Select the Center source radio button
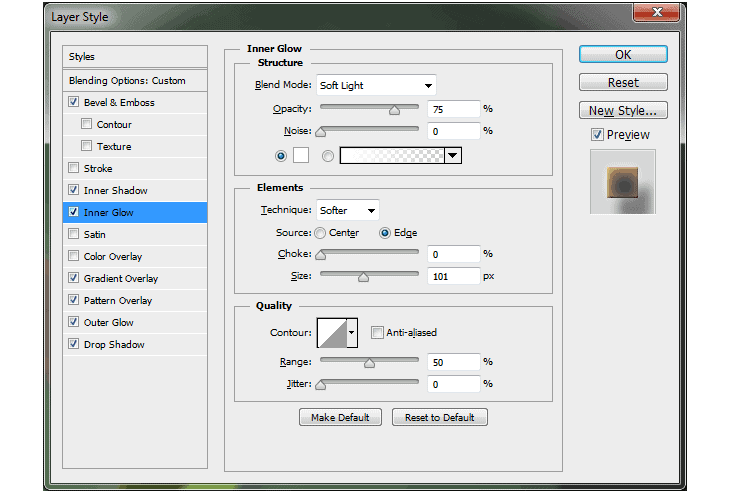The height and width of the screenshot is (493, 740). tap(320, 233)
